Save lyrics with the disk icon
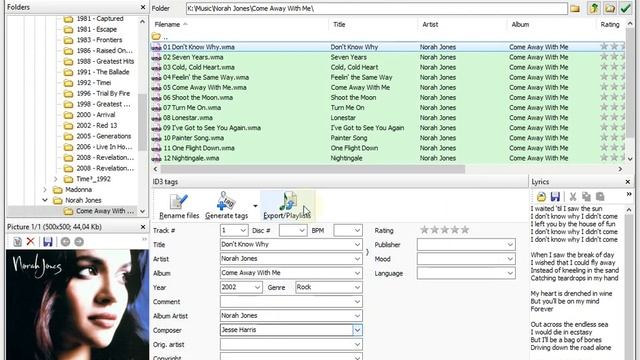The image size is (640, 360). pos(555,197)
